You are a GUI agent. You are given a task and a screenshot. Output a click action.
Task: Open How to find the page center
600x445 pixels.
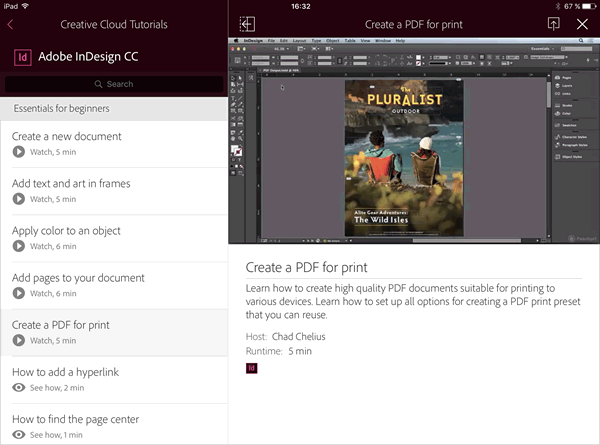click(x=75, y=419)
